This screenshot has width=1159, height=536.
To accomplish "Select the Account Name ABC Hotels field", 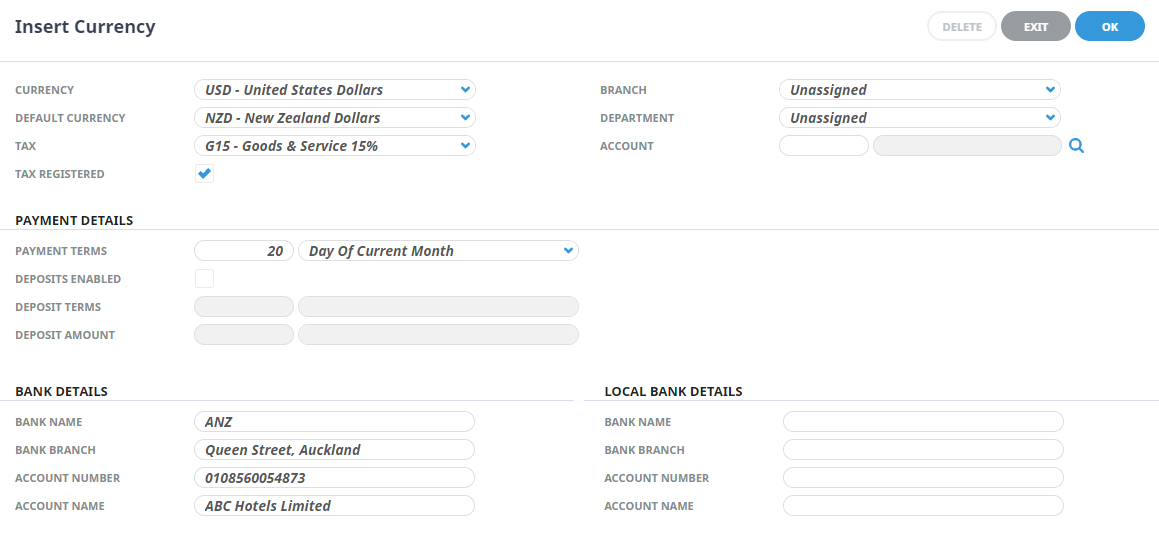I will (334, 506).
